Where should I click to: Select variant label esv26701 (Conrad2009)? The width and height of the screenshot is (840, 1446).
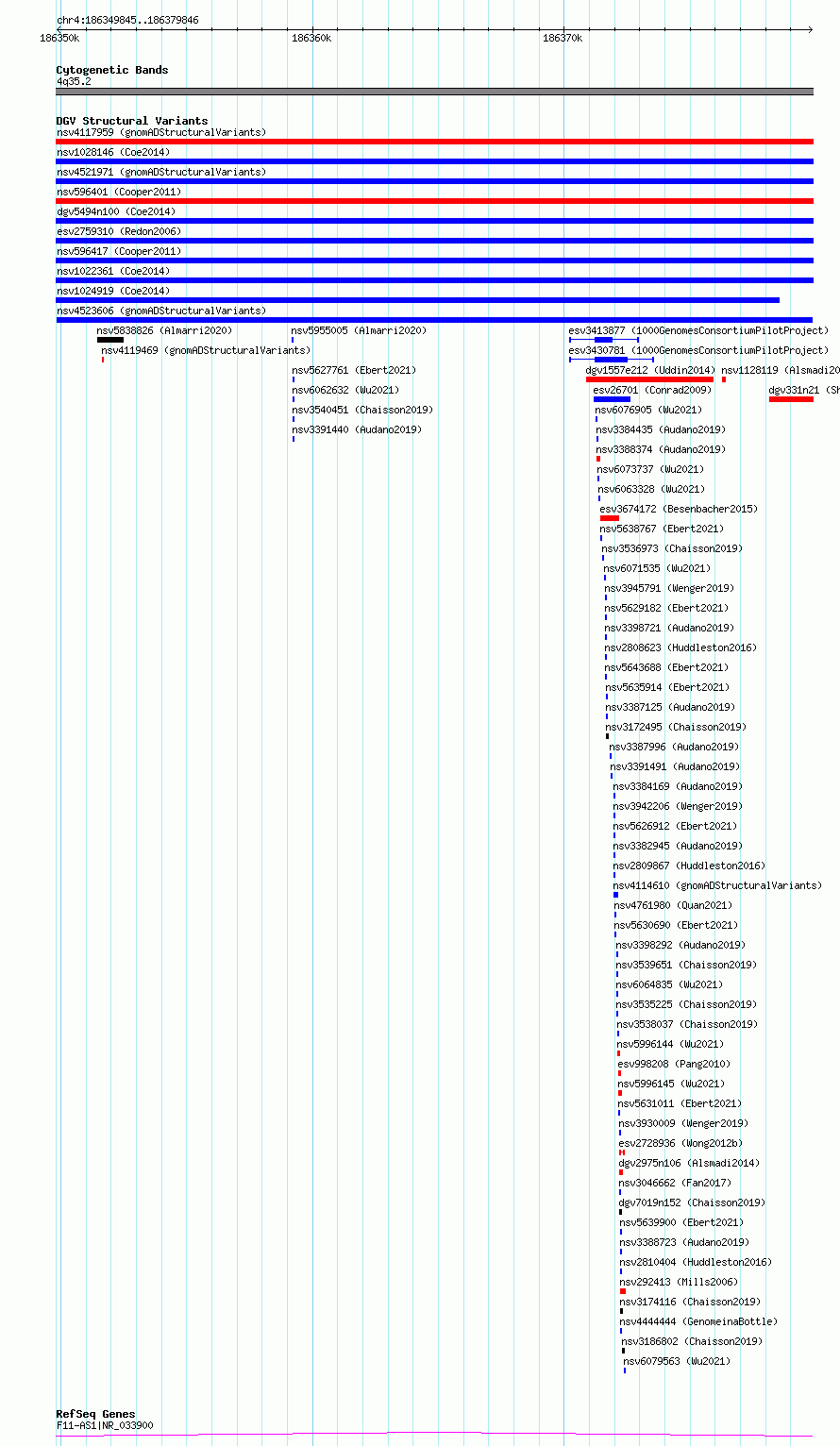click(652, 390)
